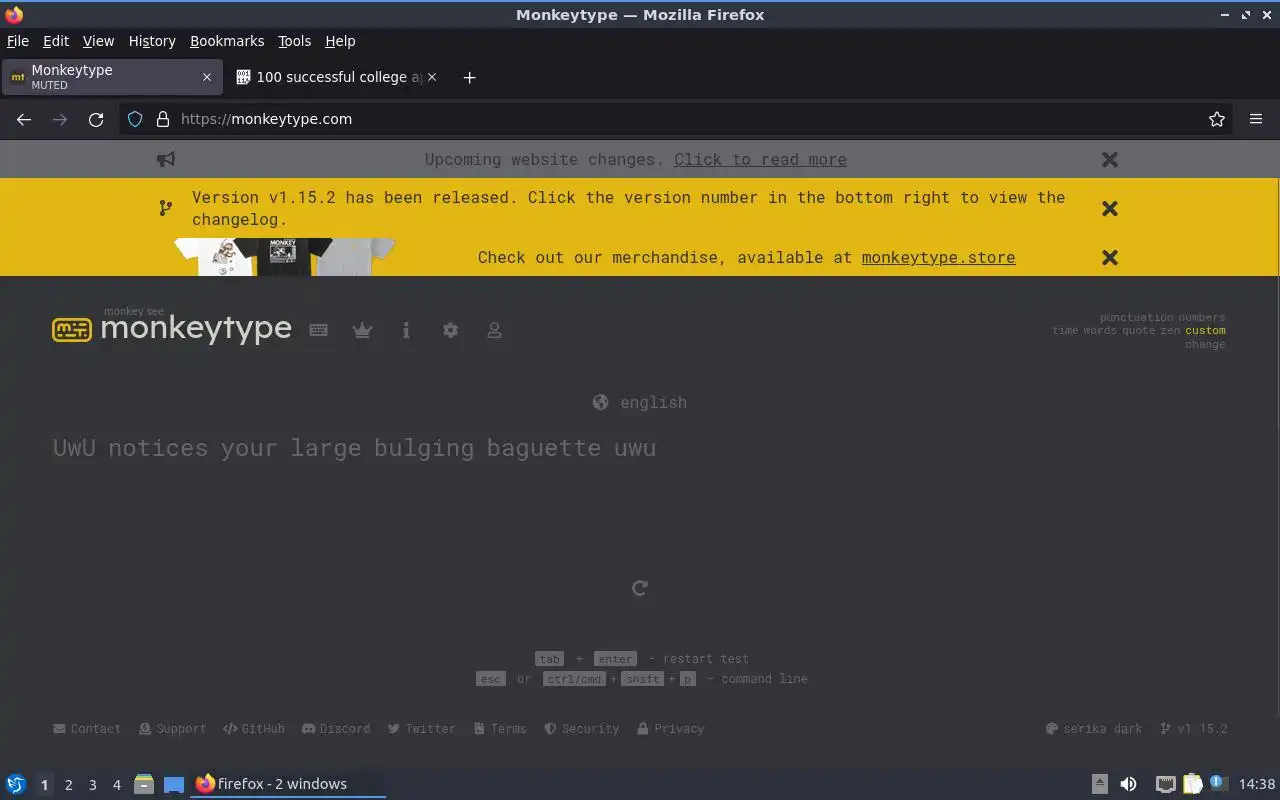1280x800 pixels.
Task: Go back to the previous page
Action: coord(24,119)
